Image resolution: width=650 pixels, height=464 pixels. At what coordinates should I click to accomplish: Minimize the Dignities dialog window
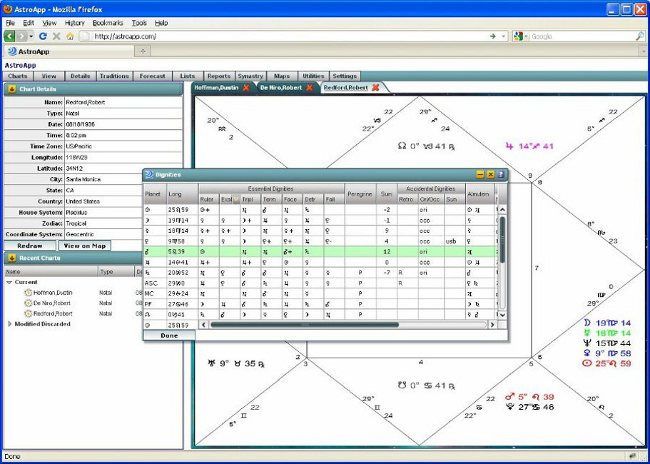(x=480, y=174)
